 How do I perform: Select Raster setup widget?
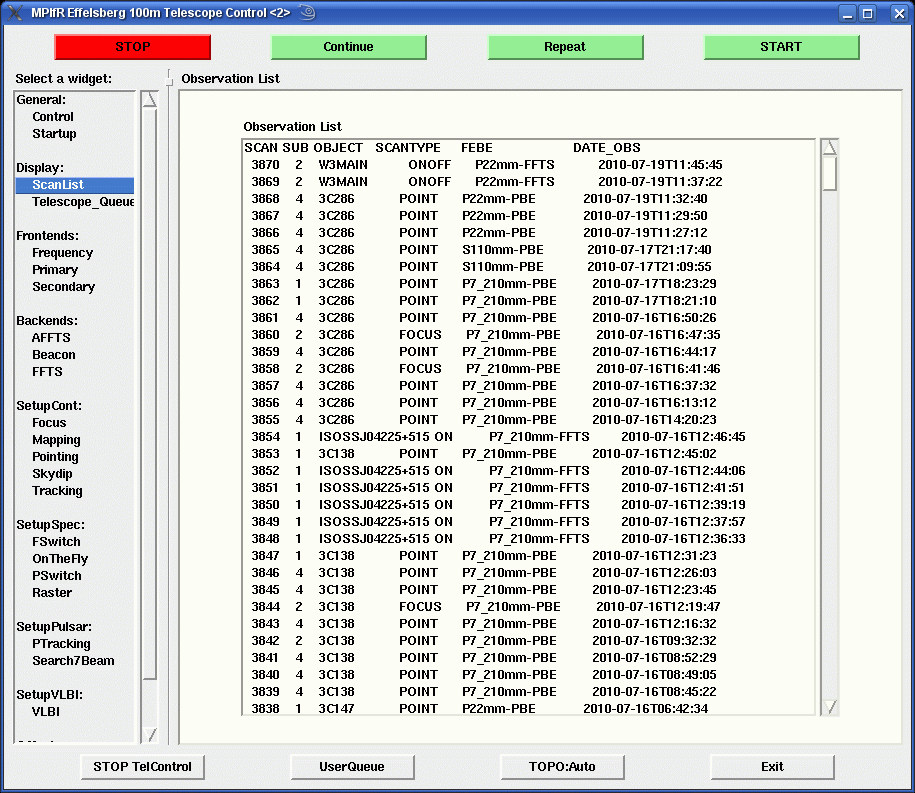[52, 592]
